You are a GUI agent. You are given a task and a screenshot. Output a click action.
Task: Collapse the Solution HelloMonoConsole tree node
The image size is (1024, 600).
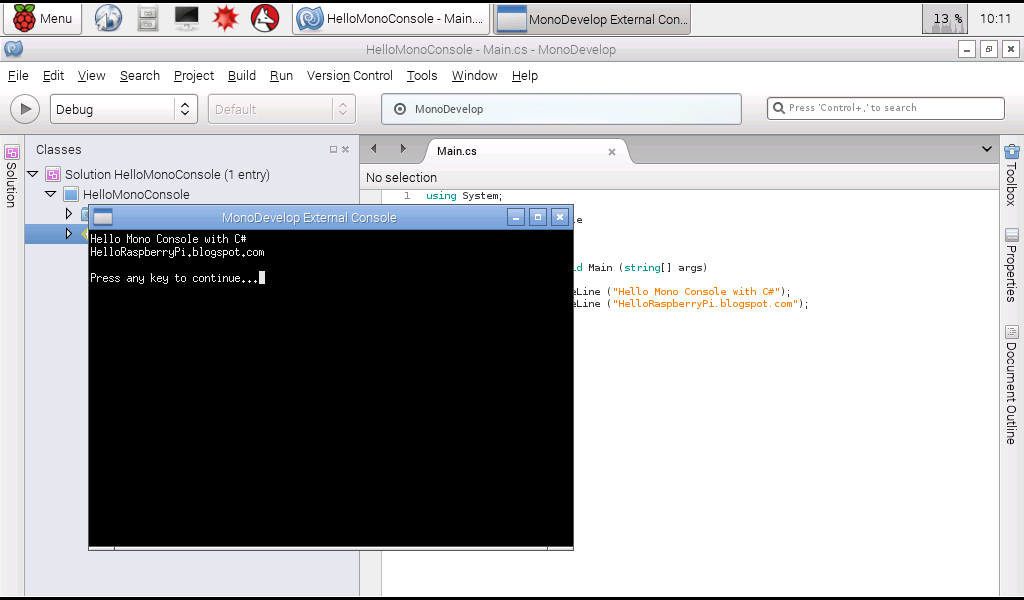[33, 174]
